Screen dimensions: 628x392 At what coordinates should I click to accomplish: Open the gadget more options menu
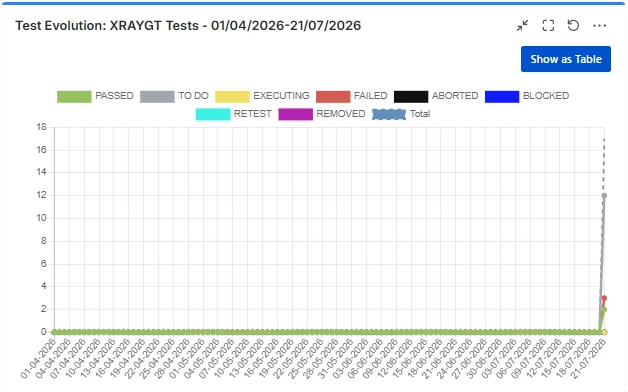[599, 26]
